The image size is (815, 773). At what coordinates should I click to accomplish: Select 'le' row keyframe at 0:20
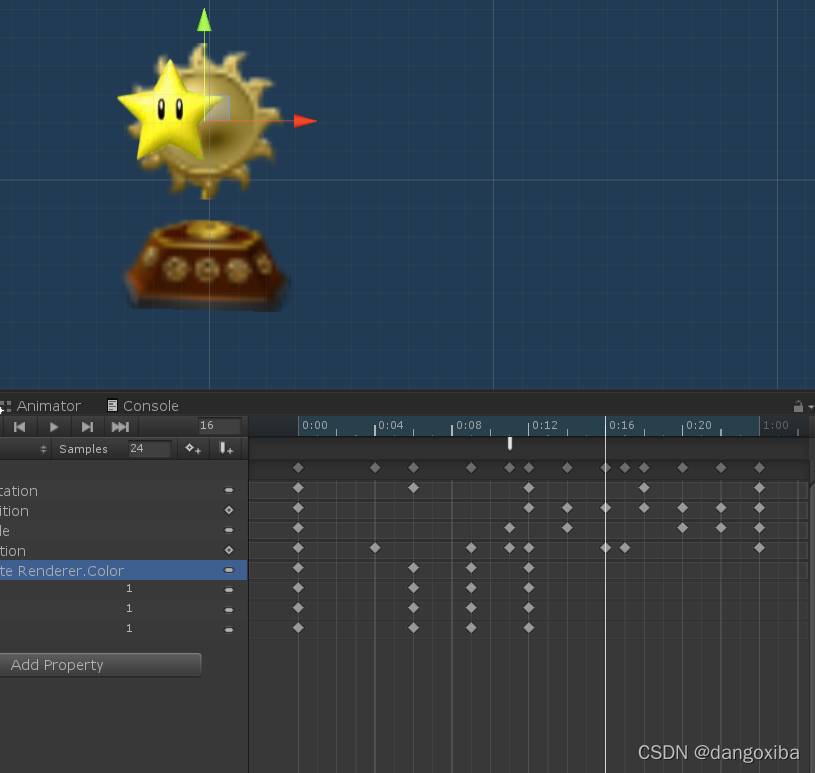[x=682, y=528]
